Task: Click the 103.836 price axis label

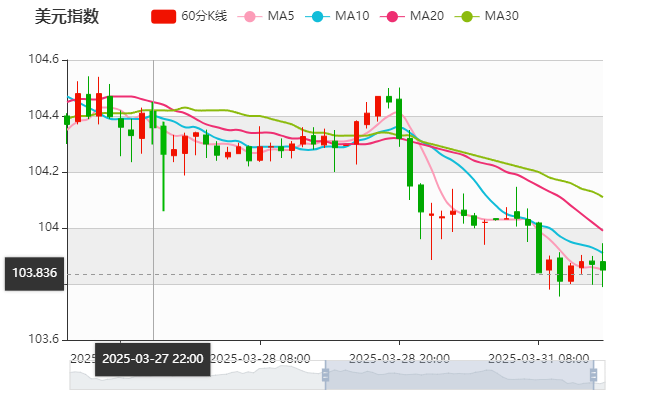Action: click(x=34, y=272)
